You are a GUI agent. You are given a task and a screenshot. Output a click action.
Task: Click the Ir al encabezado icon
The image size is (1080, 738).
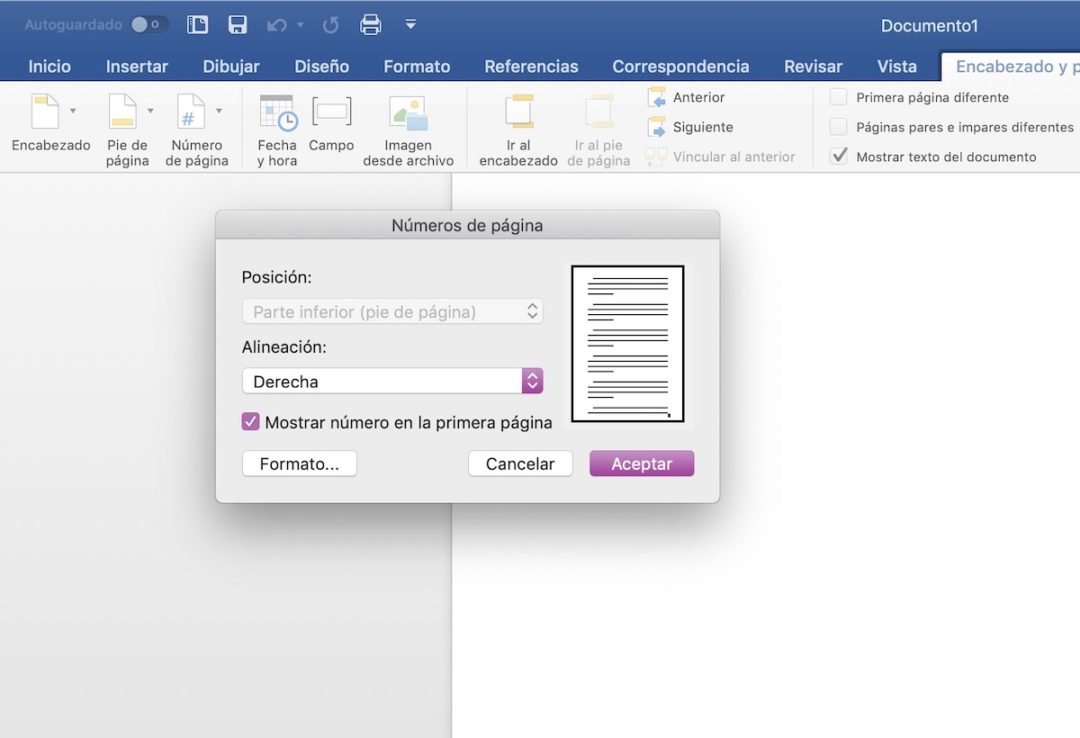(x=519, y=111)
